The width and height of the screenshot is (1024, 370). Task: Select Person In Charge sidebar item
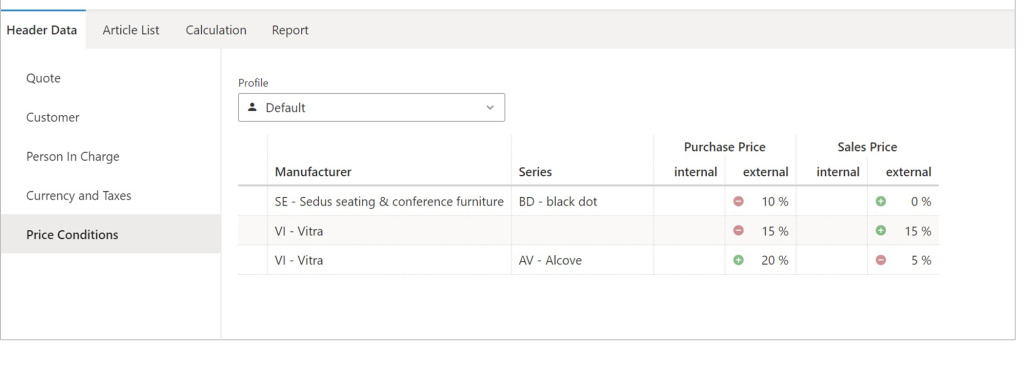coord(72,157)
